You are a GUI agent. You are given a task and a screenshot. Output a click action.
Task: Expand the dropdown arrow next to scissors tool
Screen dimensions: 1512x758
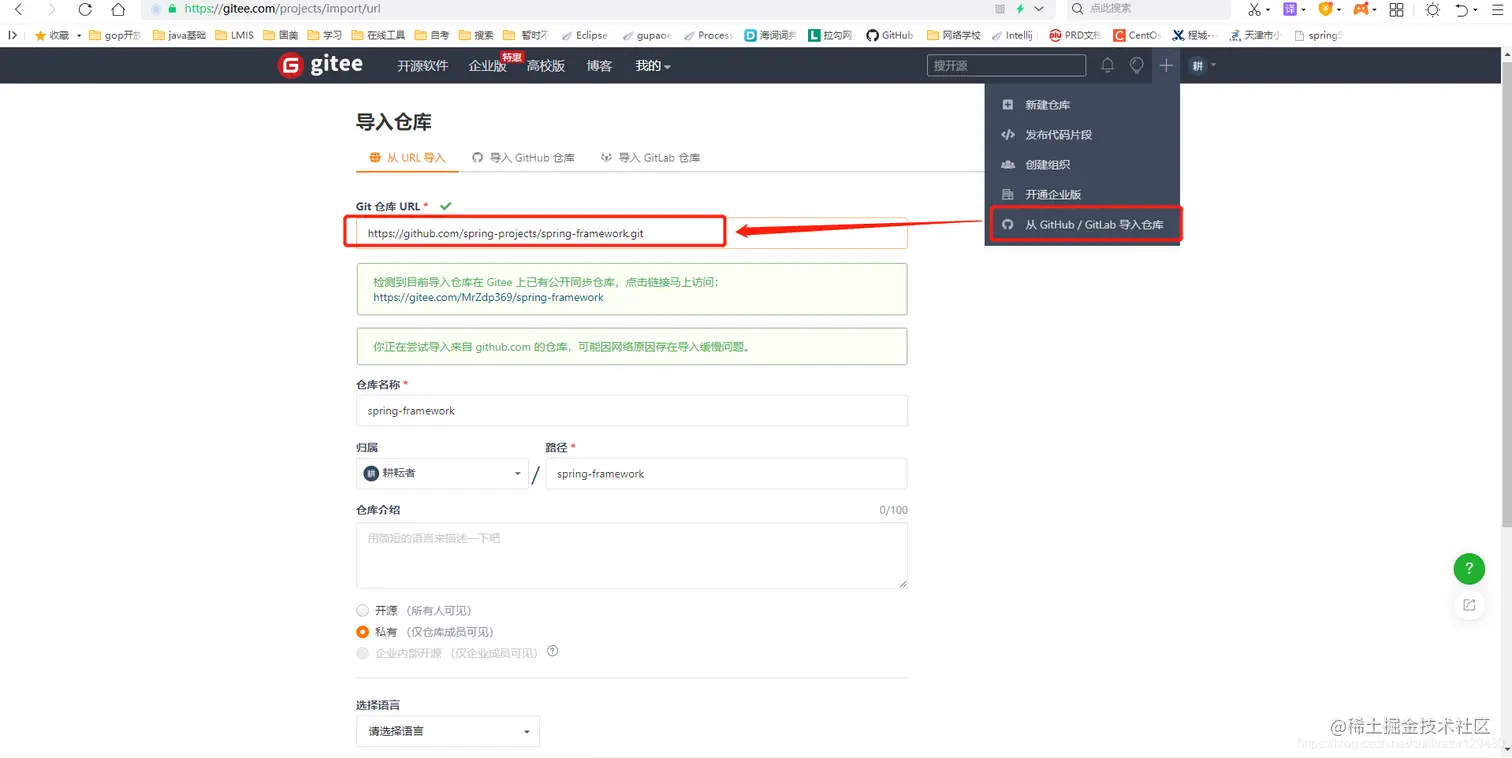(x=1268, y=10)
